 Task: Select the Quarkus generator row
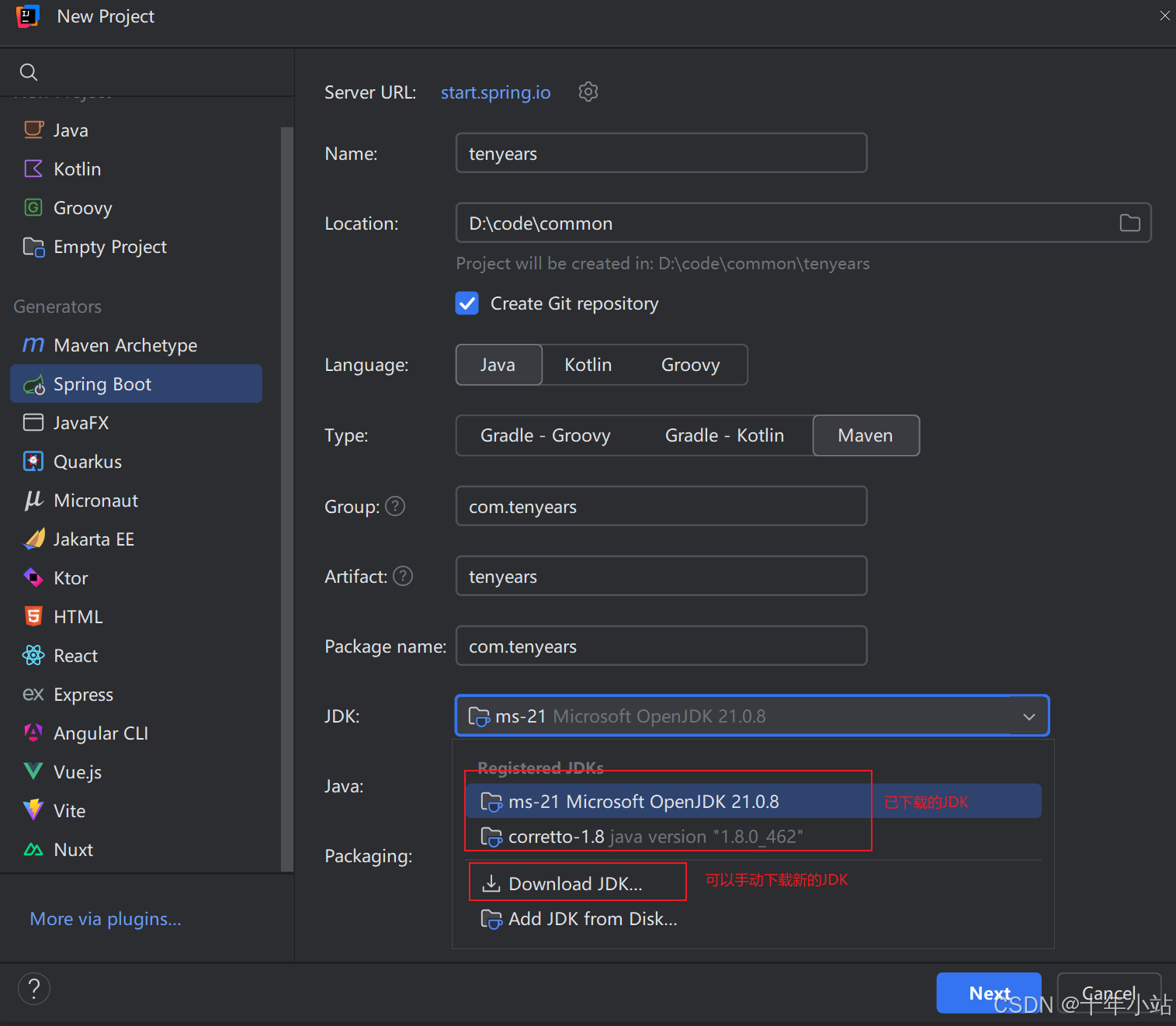[x=137, y=462]
